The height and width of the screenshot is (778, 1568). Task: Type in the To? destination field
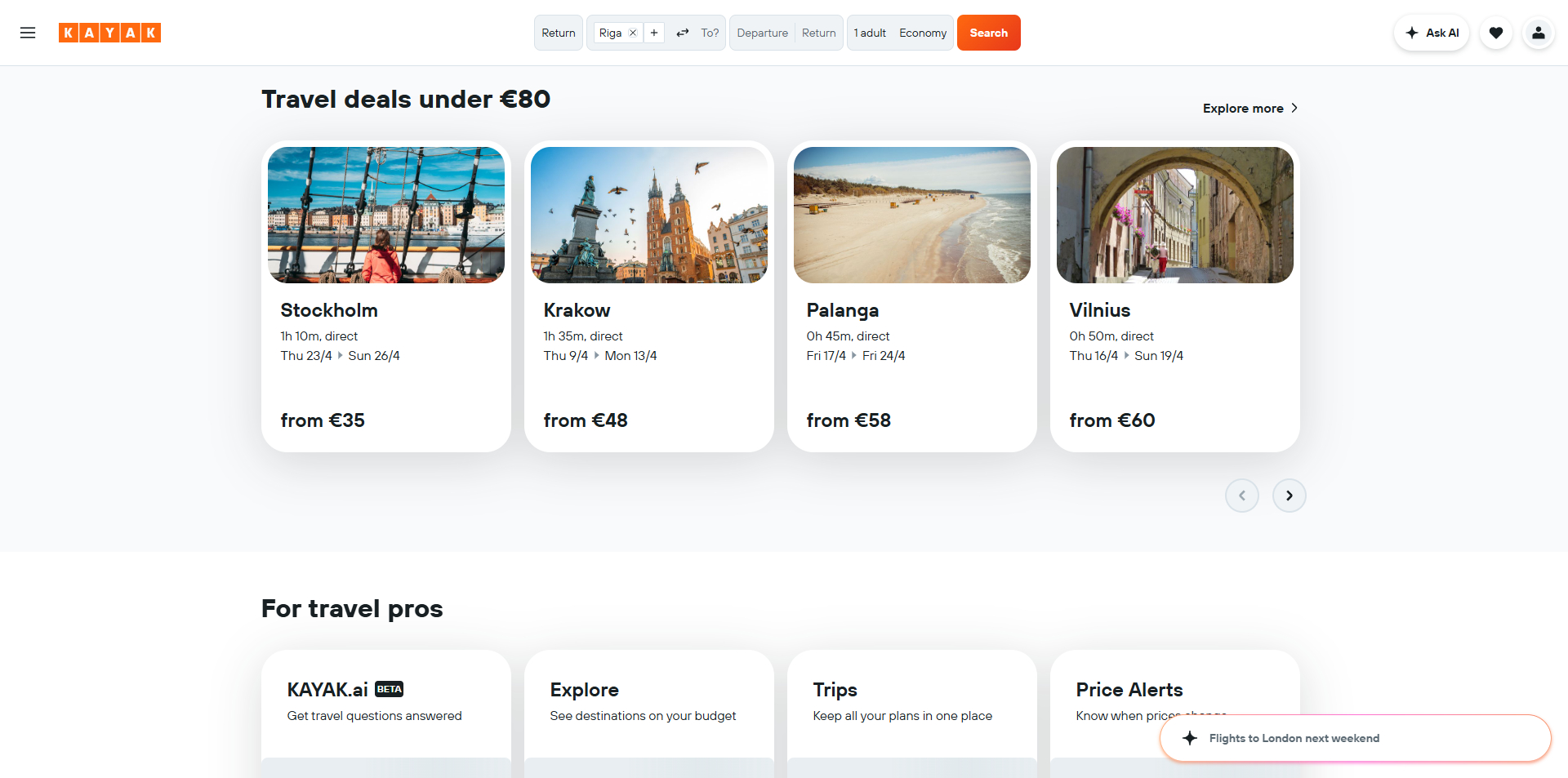coord(709,33)
